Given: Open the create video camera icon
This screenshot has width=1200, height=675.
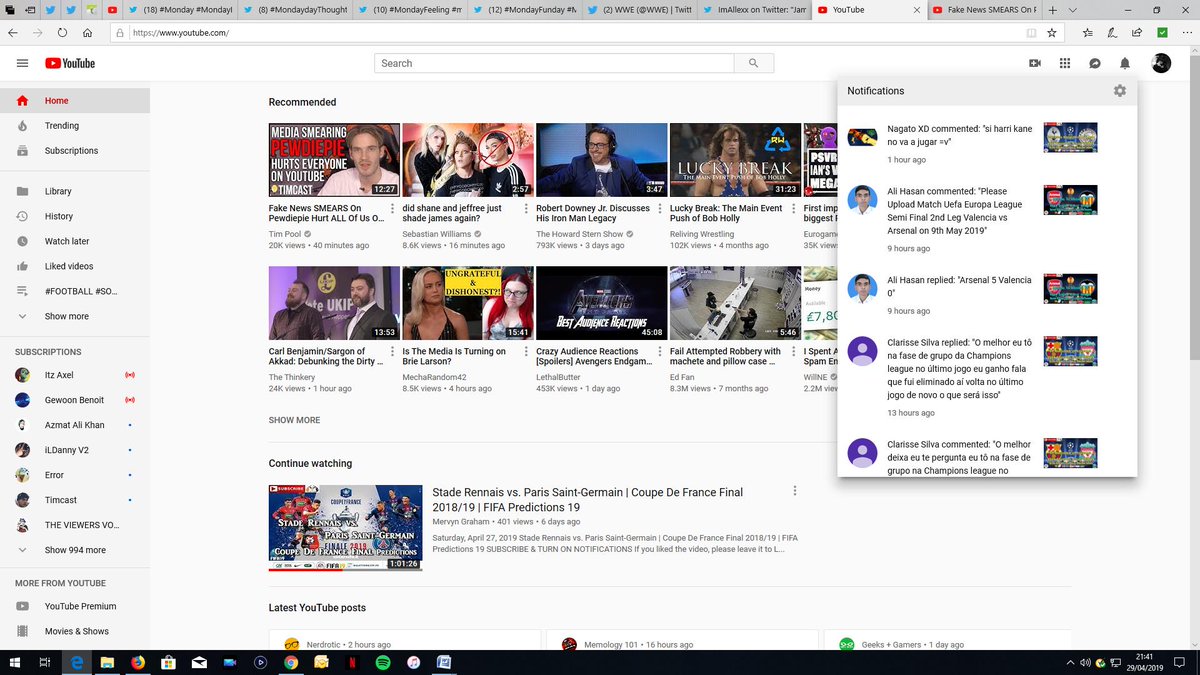Looking at the screenshot, I should click(1035, 63).
